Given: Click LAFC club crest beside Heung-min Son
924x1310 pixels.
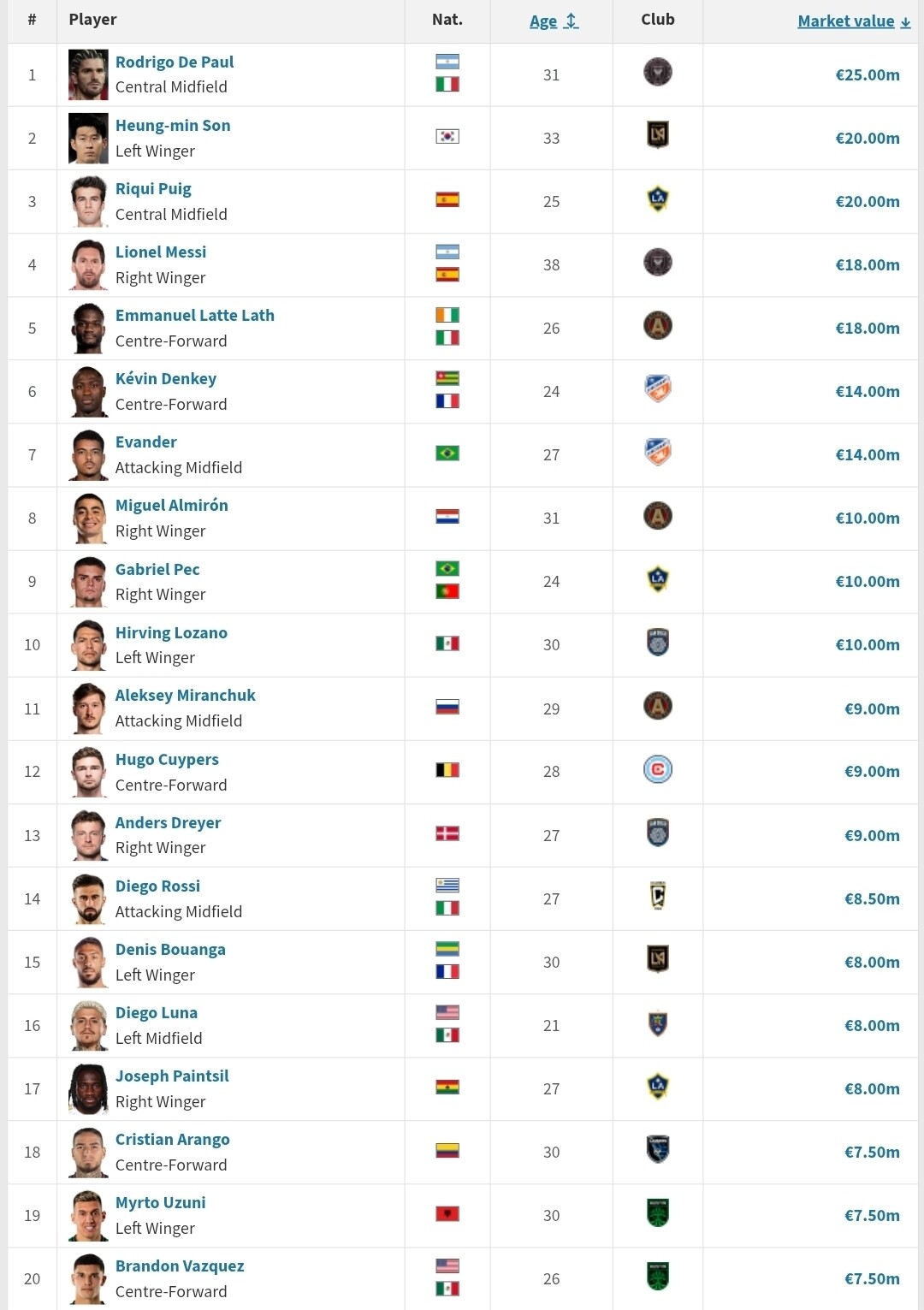Looking at the screenshot, I should coord(657,135).
